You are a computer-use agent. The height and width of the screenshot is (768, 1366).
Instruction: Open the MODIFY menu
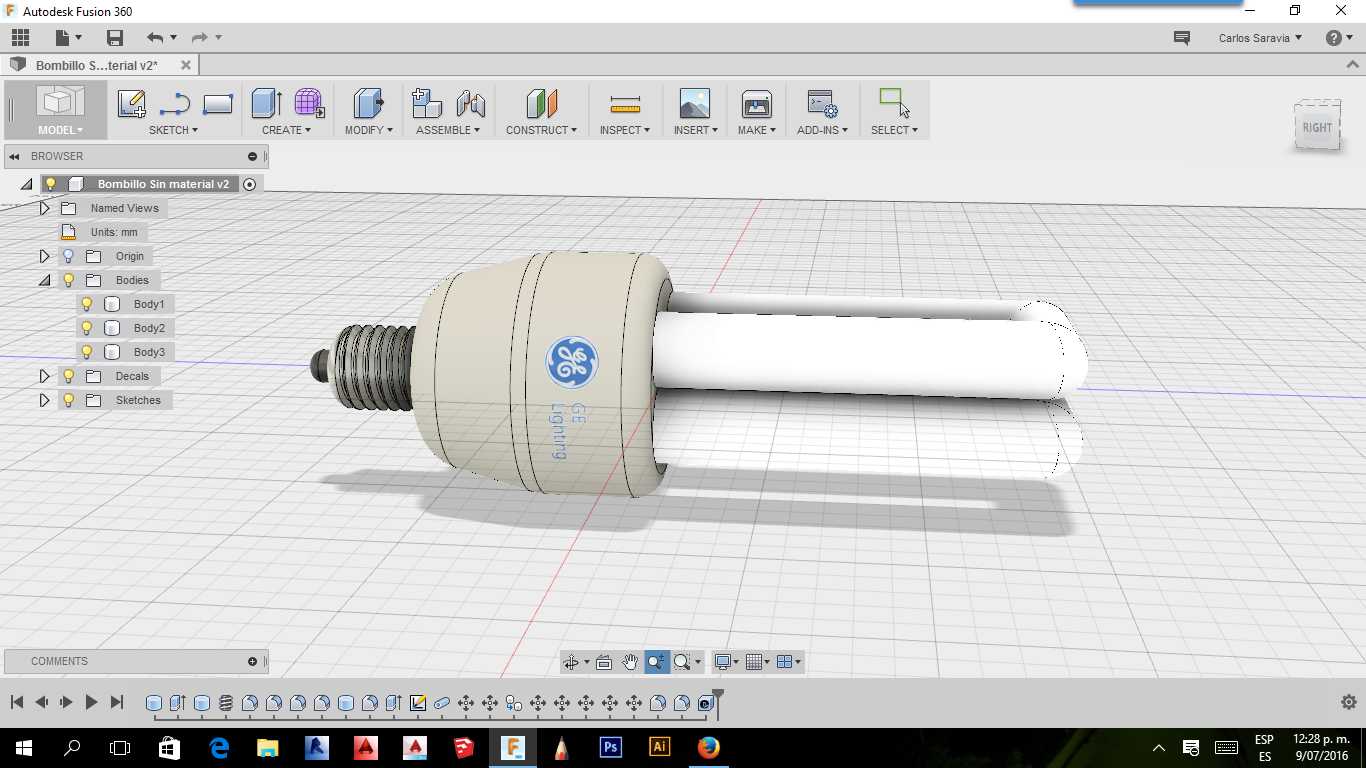point(369,130)
